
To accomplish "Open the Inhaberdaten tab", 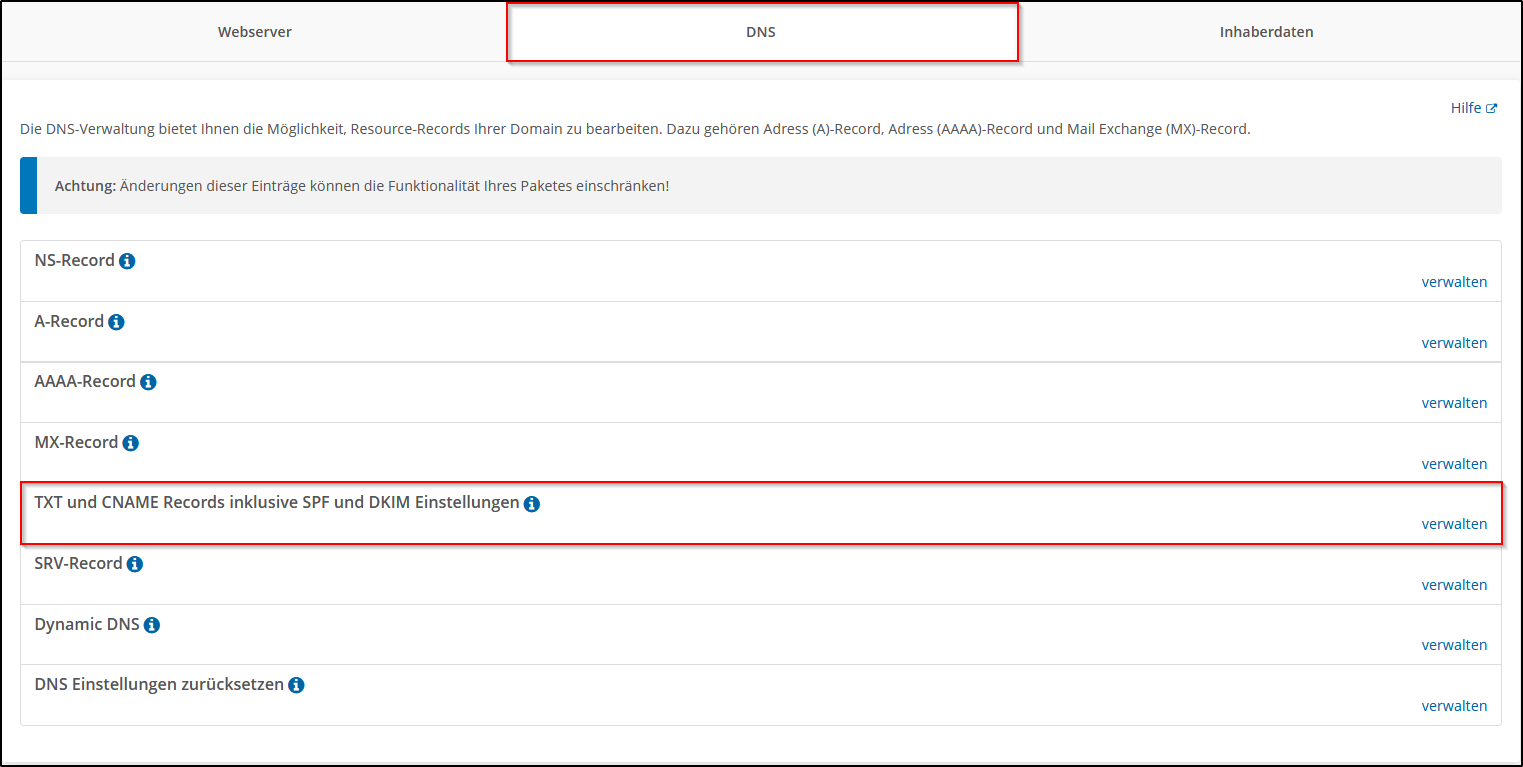I will (1266, 32).
